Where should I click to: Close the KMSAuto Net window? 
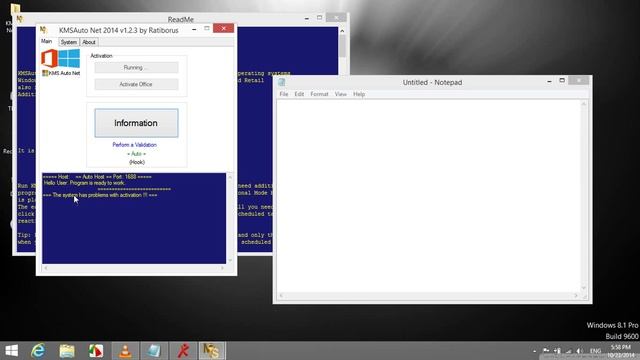pyautogui.click(x=223, y=28)
